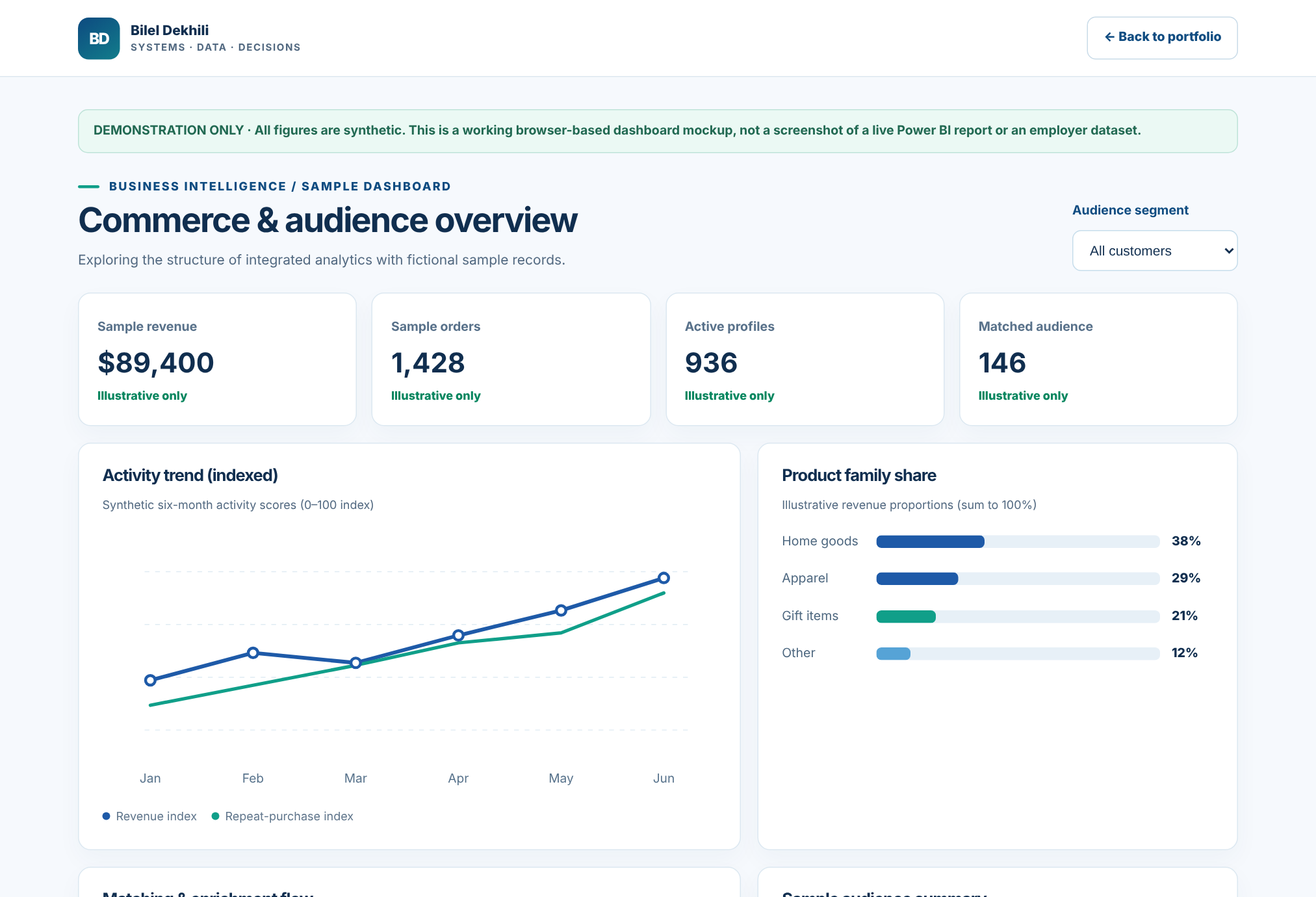This screenshot has width=1316, height=897.
Task: Click the Mar revenue index data point
Action: point(355,663)
